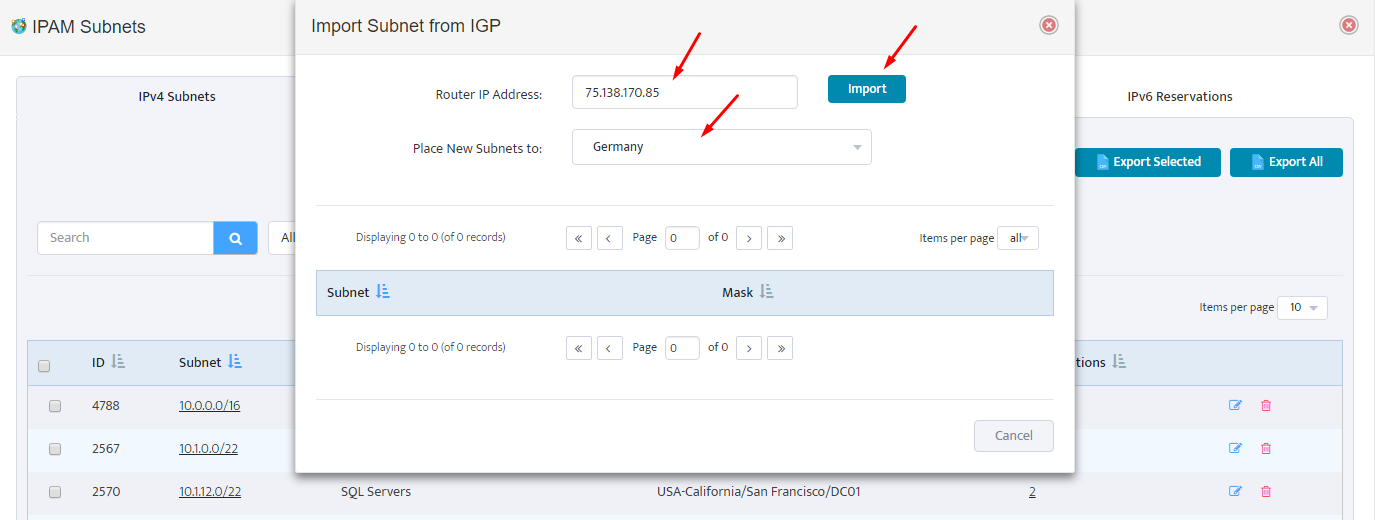The image size is (1375, 520).
Task: Open main table Items per page selector
Action: click(x=1302, y=308)
